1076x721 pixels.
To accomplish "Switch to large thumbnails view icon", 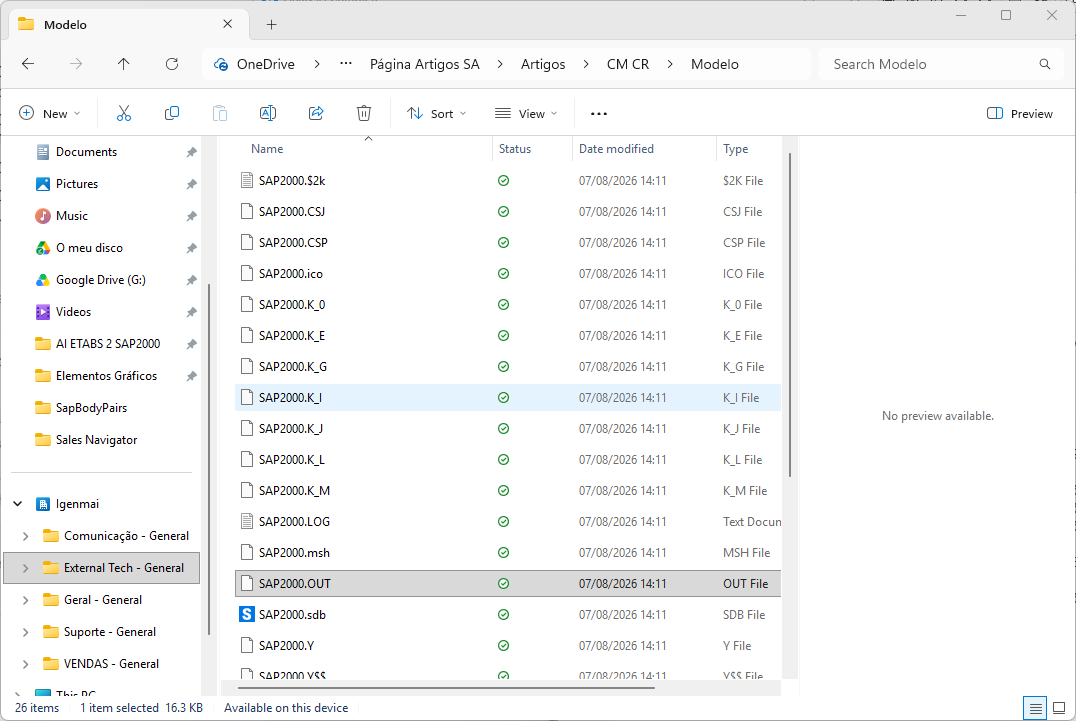I will (1059, 708).
